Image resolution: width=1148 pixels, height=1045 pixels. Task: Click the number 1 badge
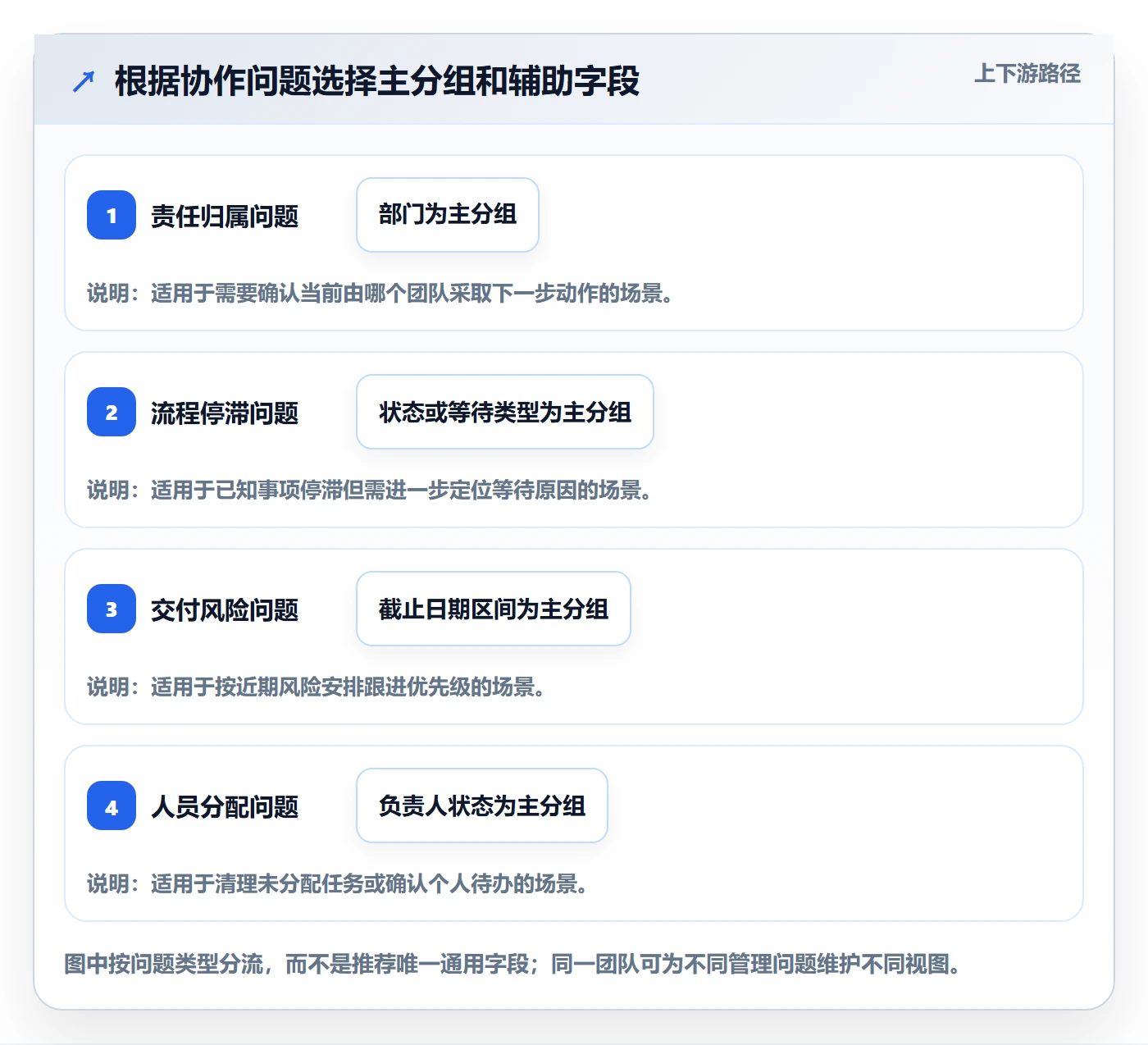(112, 215)
